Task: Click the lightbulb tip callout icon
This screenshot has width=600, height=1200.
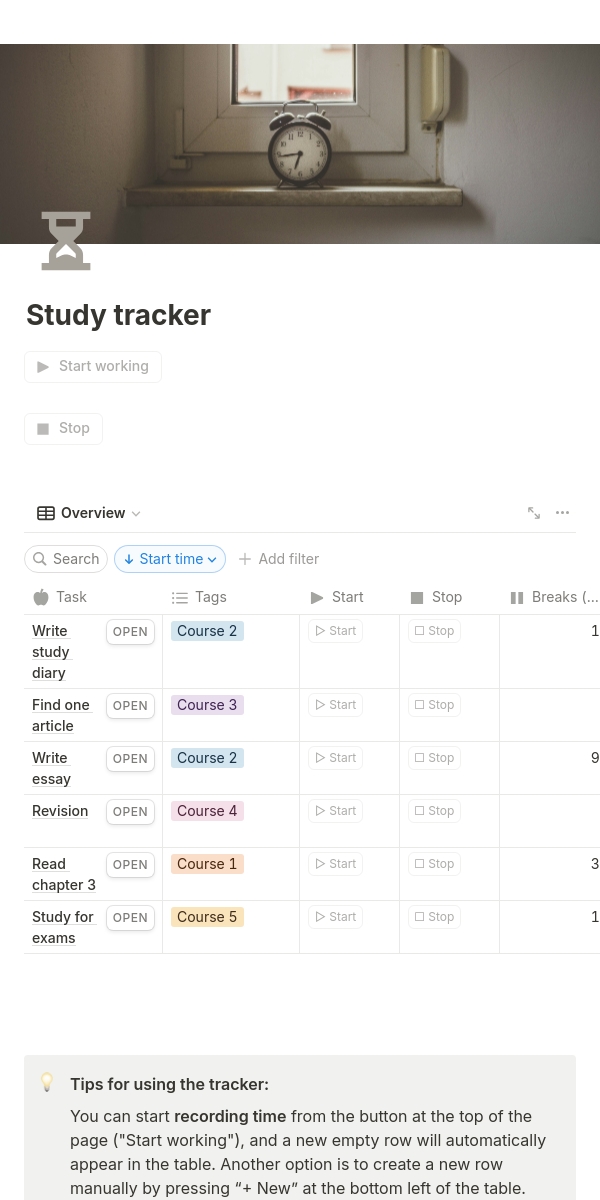Action: tap(47, 1081)
